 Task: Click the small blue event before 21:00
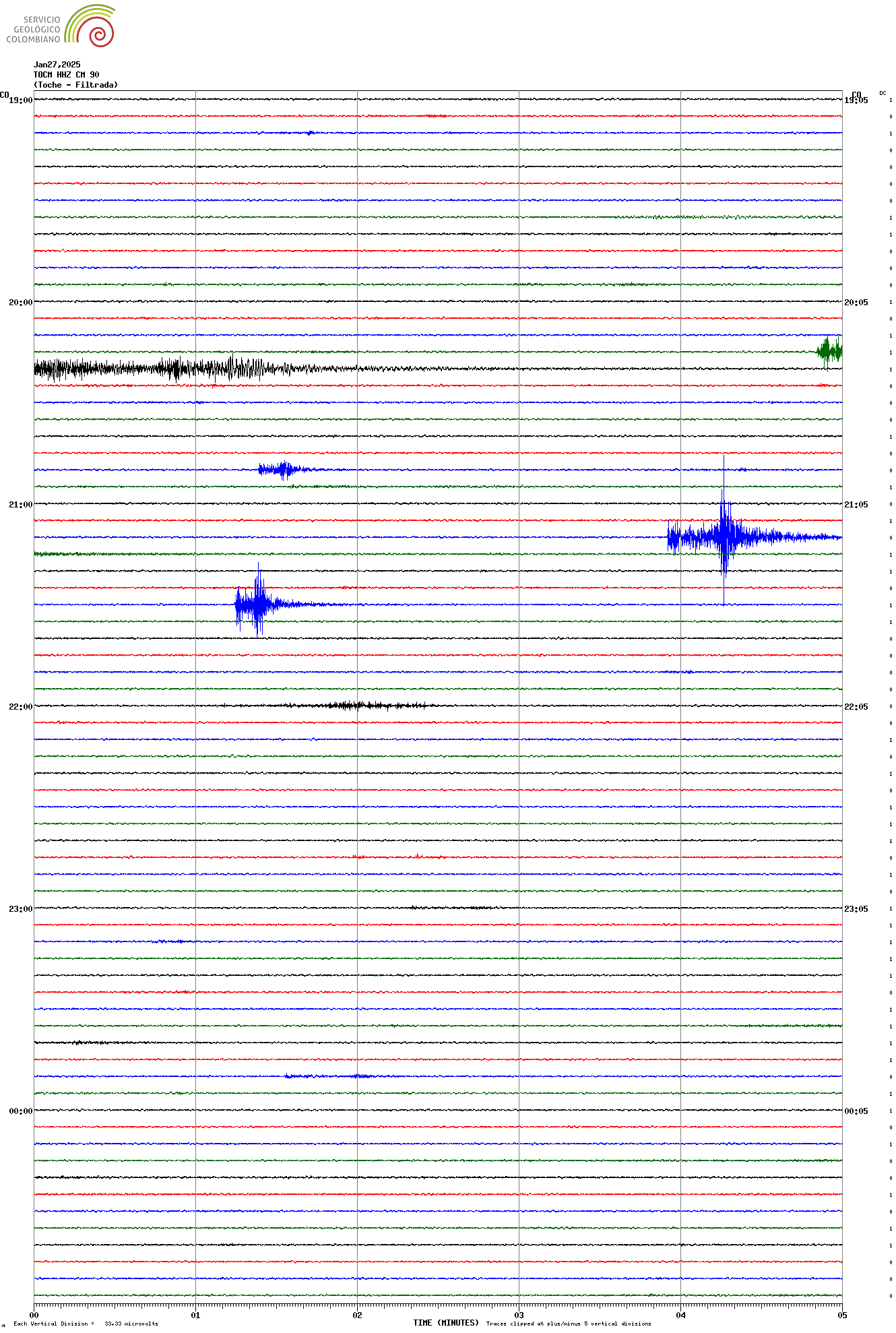283,469
